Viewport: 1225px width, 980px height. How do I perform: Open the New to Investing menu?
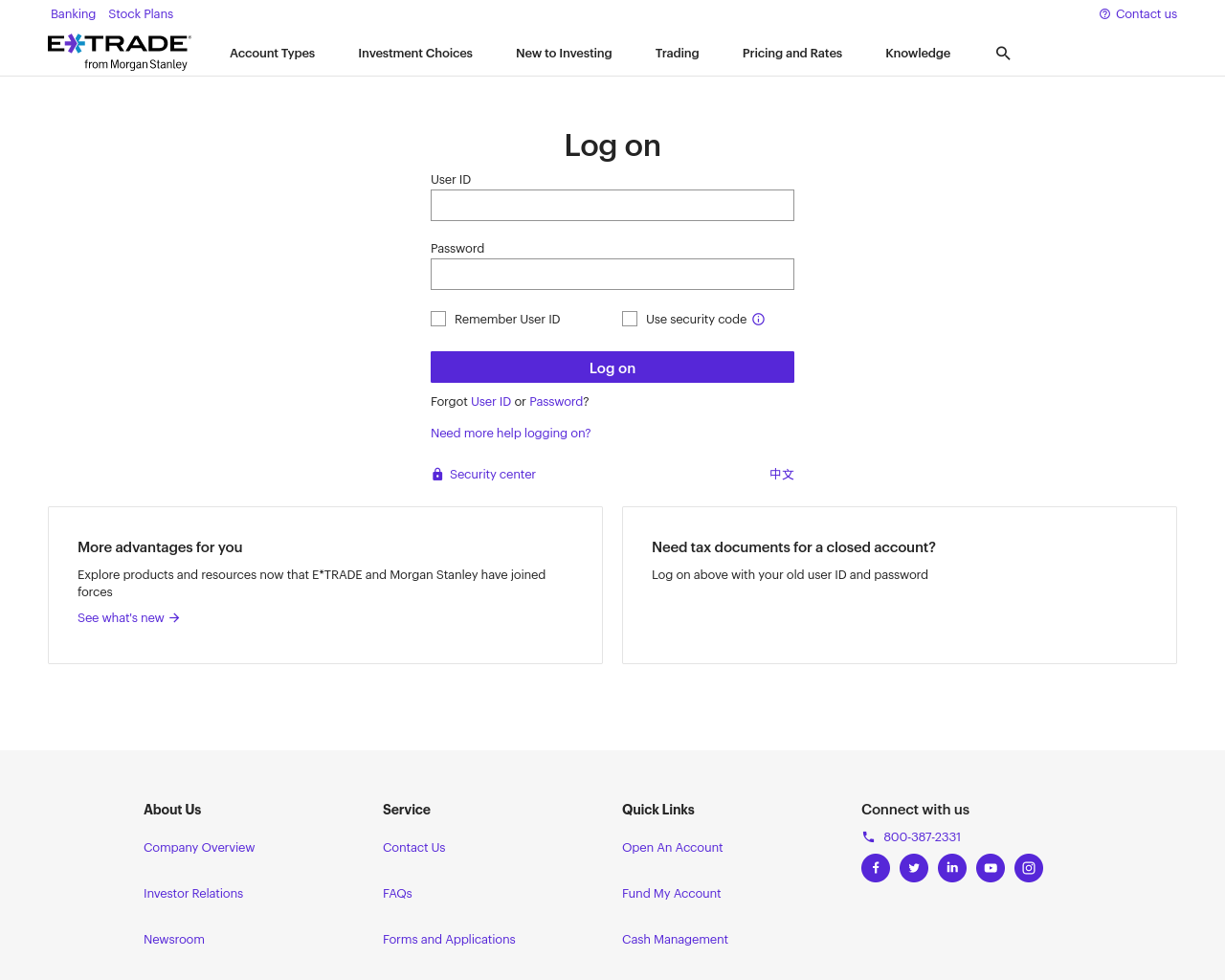pos(564,54)
